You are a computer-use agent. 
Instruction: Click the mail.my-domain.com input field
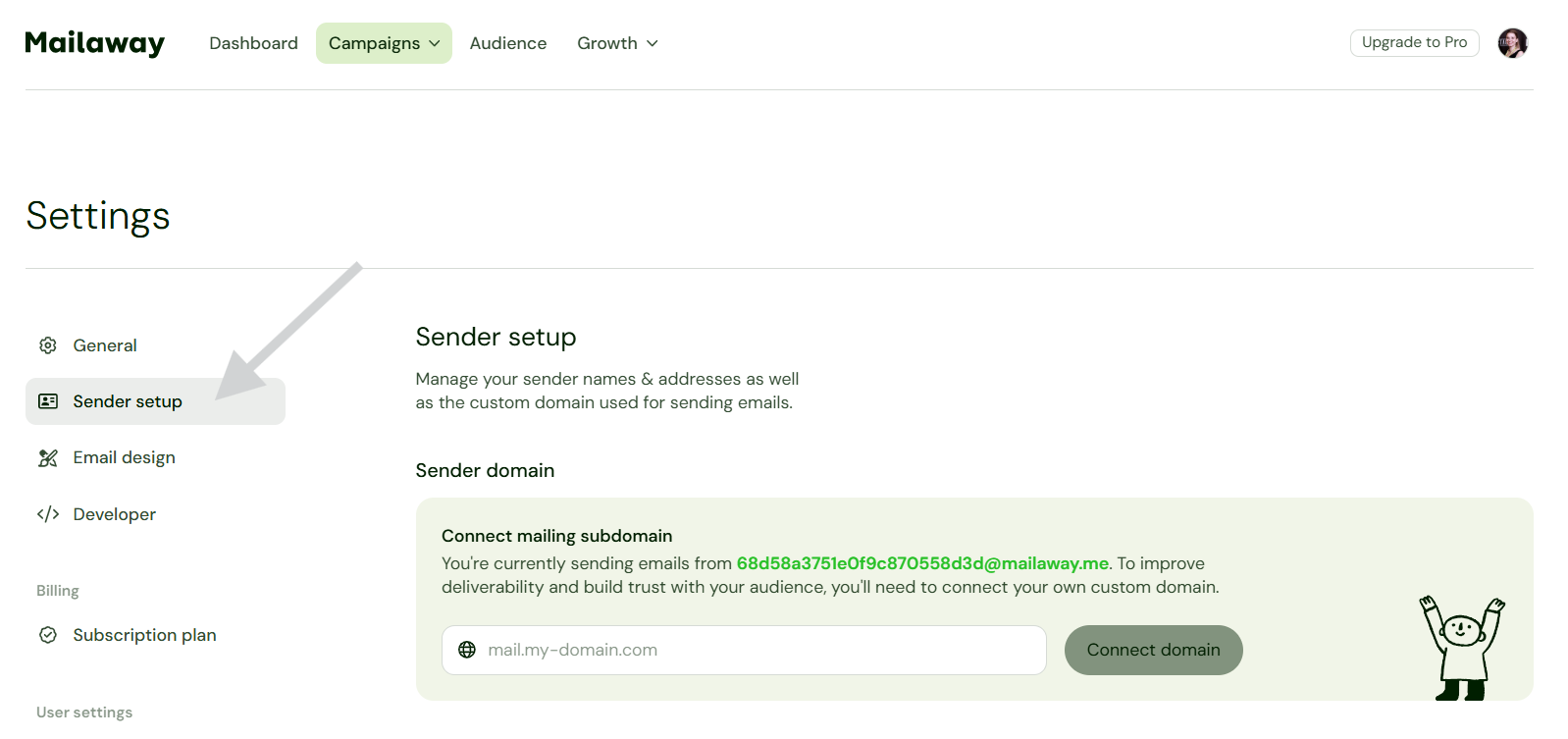[744, 650]
